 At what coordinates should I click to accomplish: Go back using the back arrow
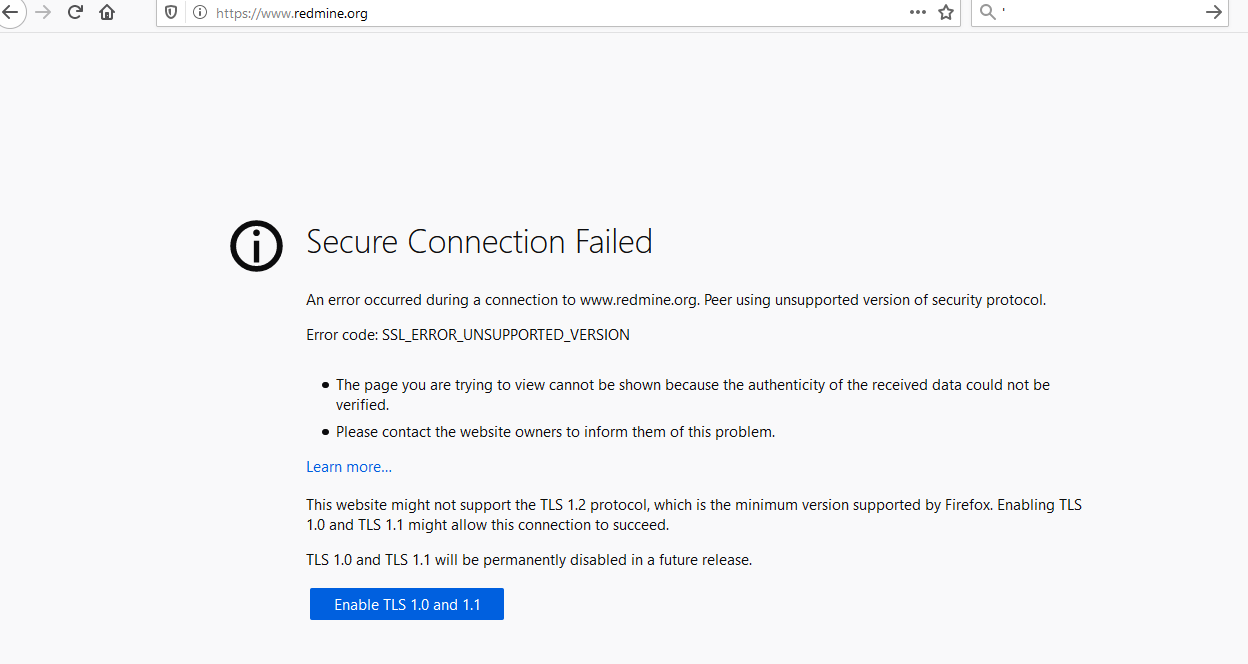pos(10,12)
